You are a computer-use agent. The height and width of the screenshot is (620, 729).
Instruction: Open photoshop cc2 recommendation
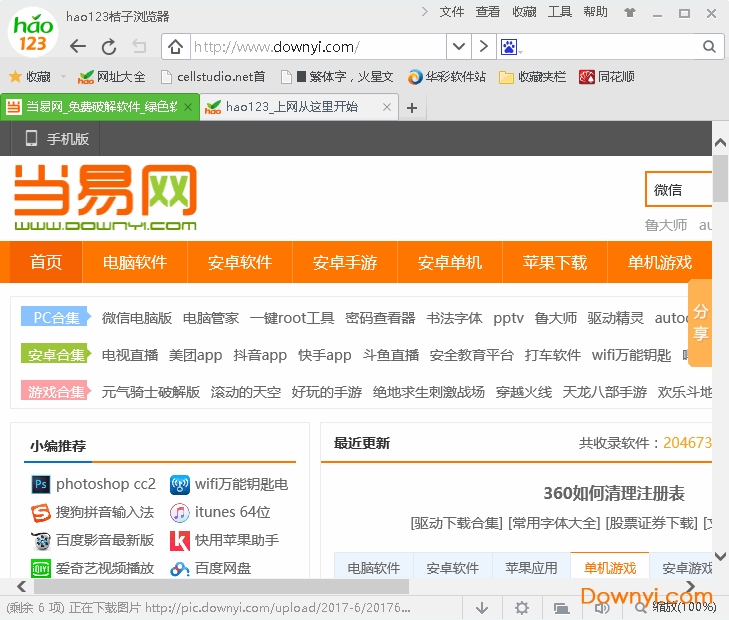click(93, 484)
